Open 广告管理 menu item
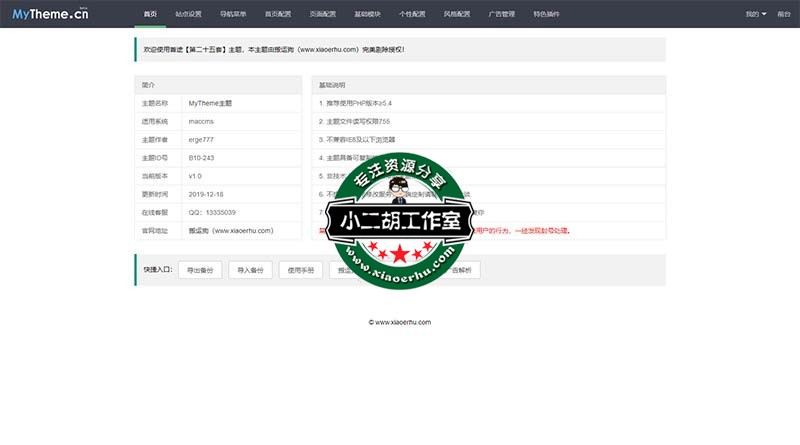The width and height of the screenshot is (800, 445). pos(502,15)
